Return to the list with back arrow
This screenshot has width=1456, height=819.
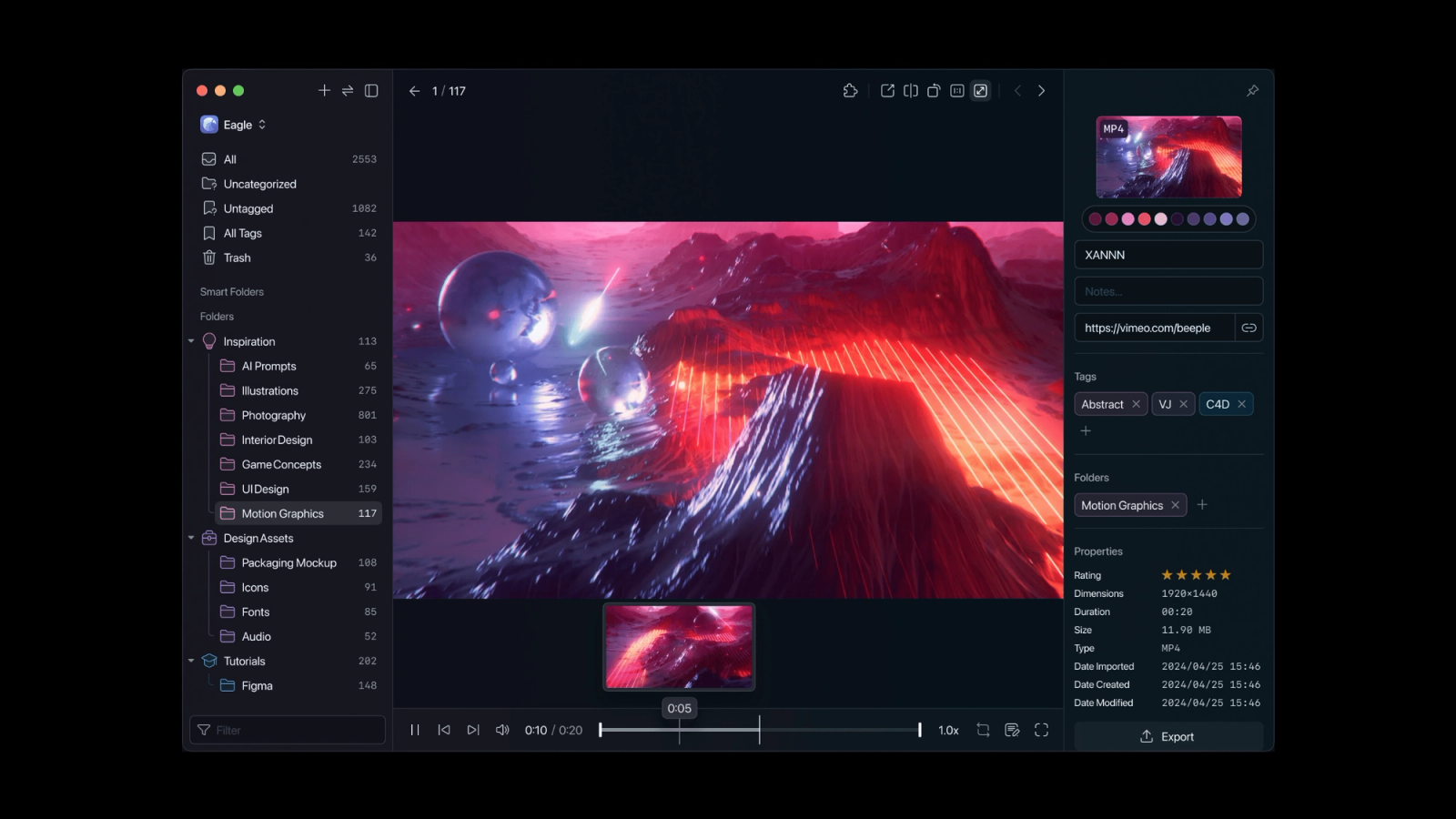pos(414,91)
